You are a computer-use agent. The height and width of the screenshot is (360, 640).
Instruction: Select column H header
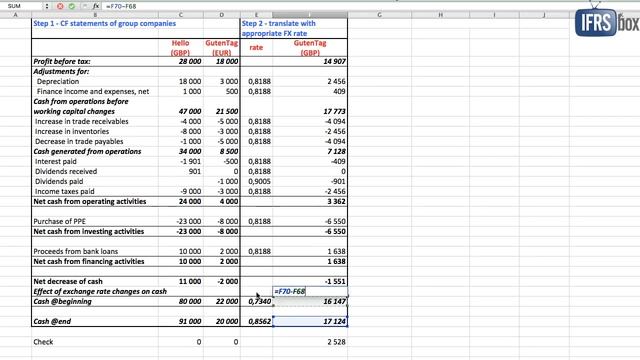pyautogui.click(x=440, y=15)
